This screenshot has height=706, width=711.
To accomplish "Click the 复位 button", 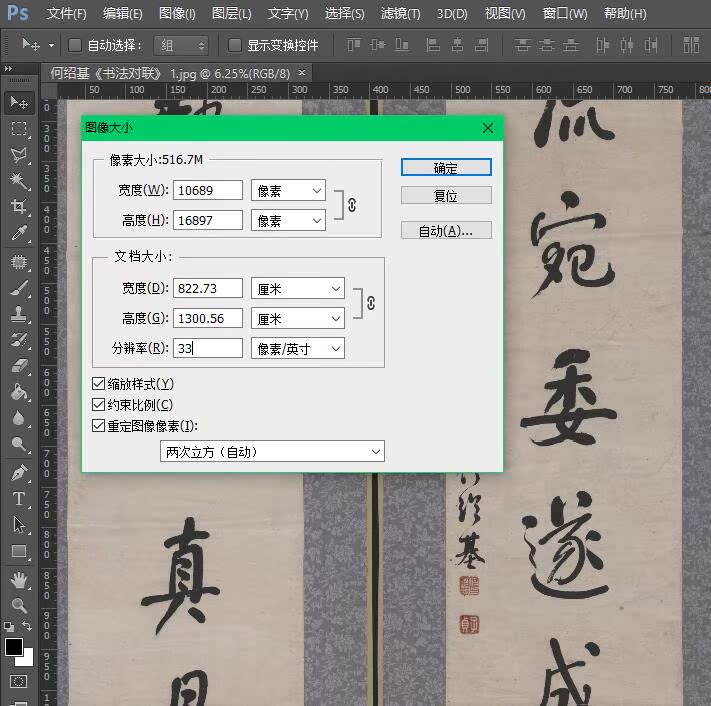I will coord(446,195).
